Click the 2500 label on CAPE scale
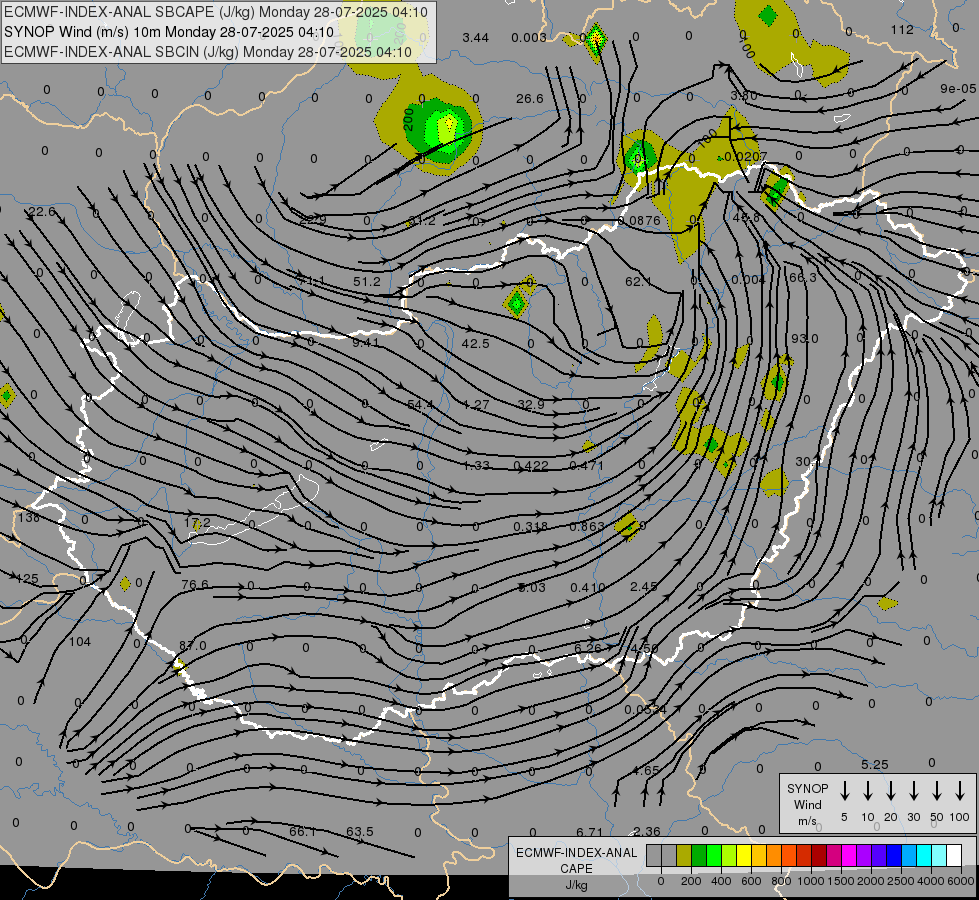Viewport: 979px width, 900px height. click(x=900, y=881)
